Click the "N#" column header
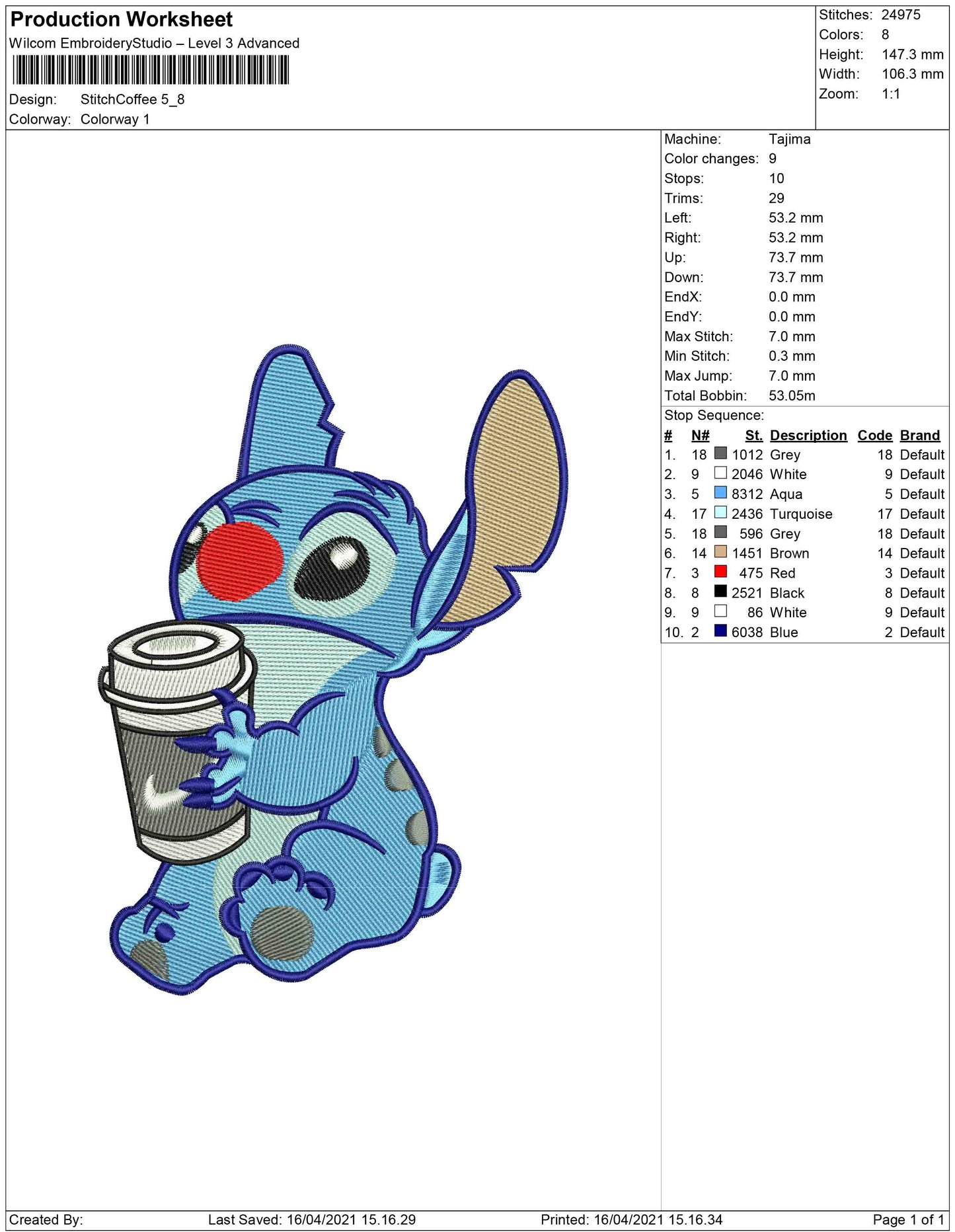 click(701, 436)
